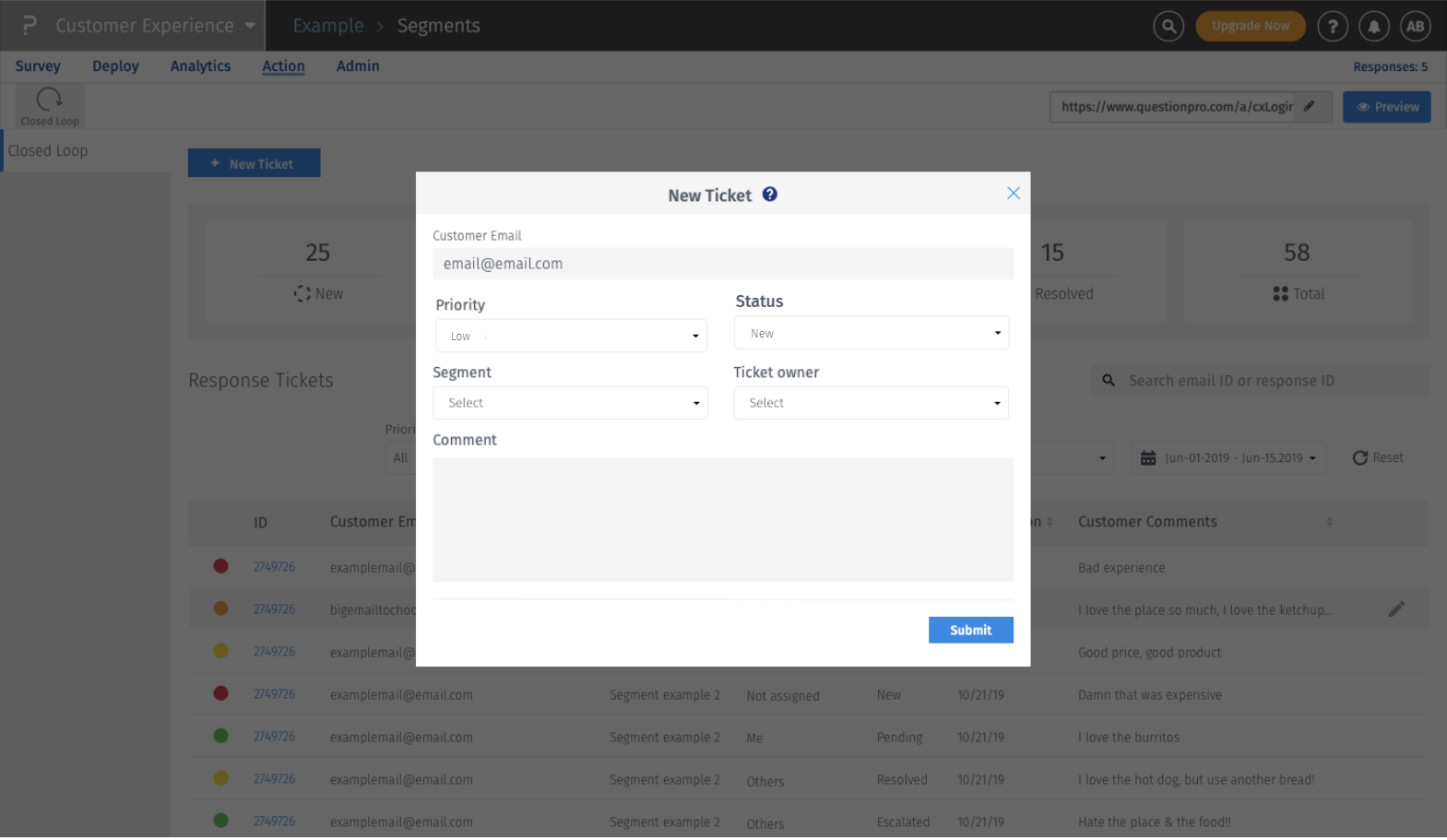The height and width of the screenshot is (840, 1447).
Task: Open the notifications bell icon
Action: [x=1374, y=26]
